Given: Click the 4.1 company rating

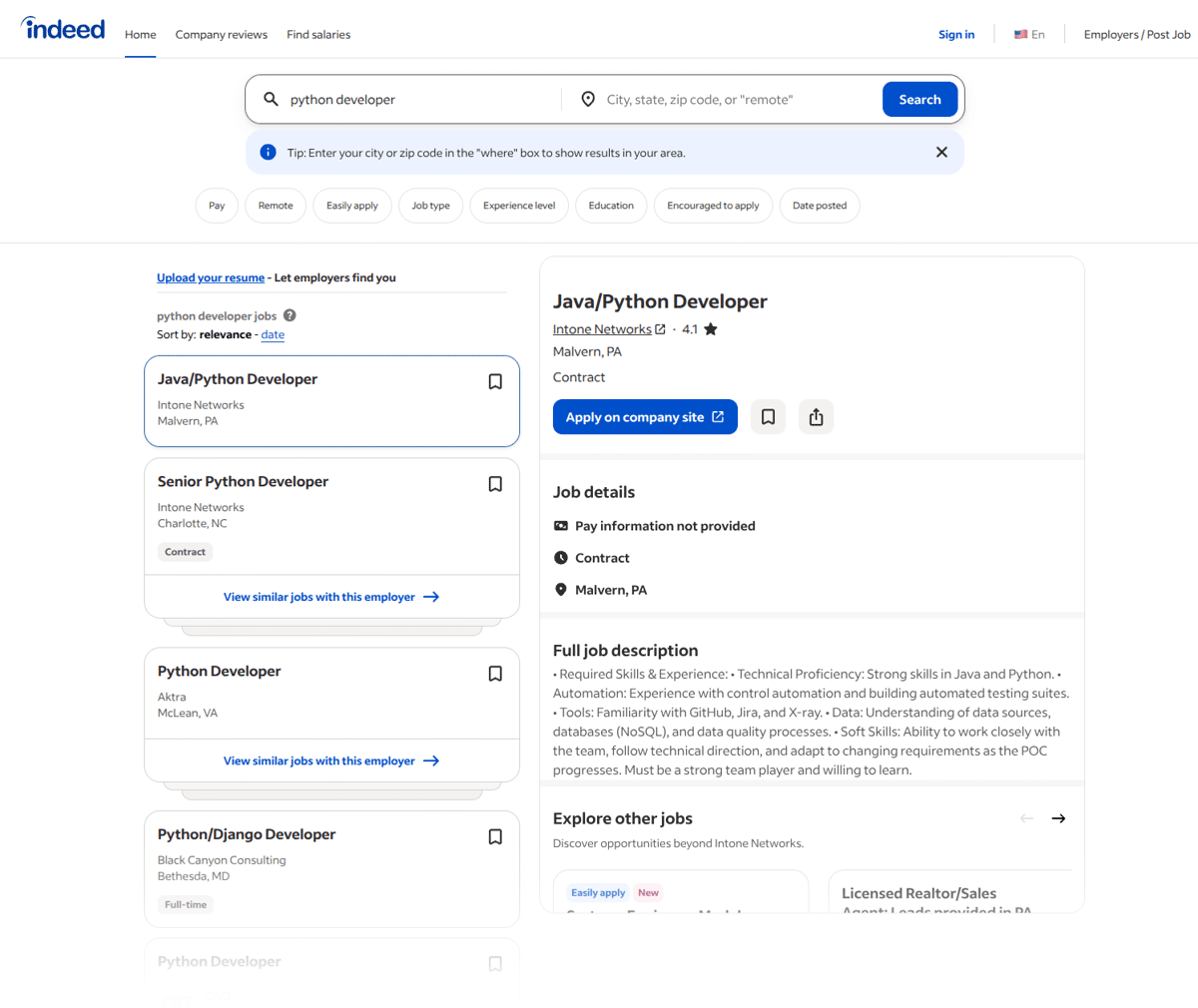Looking at the screenshot, I should 690,329.
